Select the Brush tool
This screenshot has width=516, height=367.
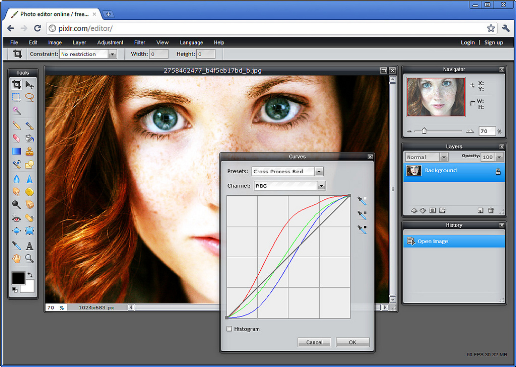[30, 125]
